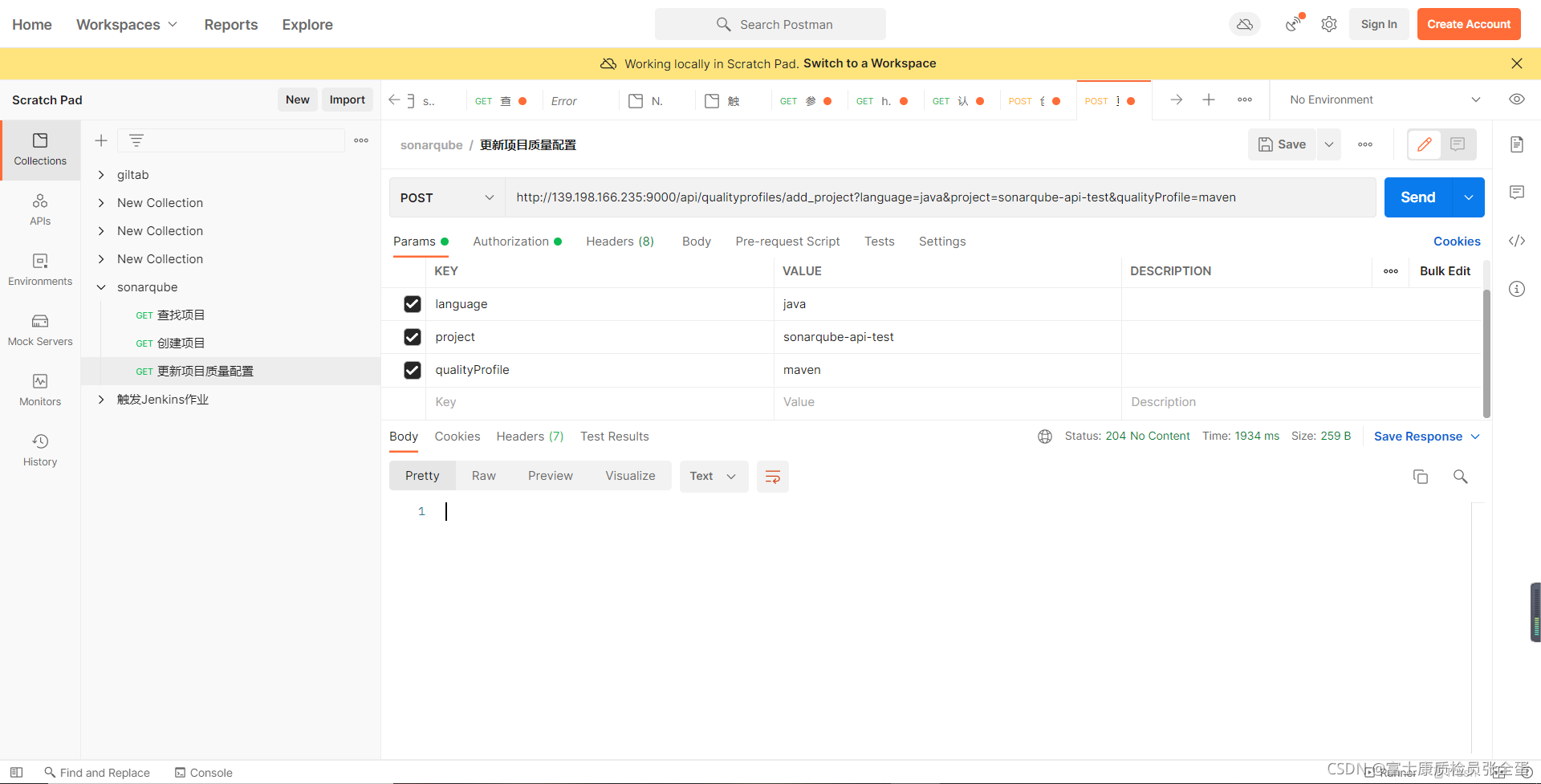Click the Save request button
Screen dimensions: 1541x784
pos(1282,144)
